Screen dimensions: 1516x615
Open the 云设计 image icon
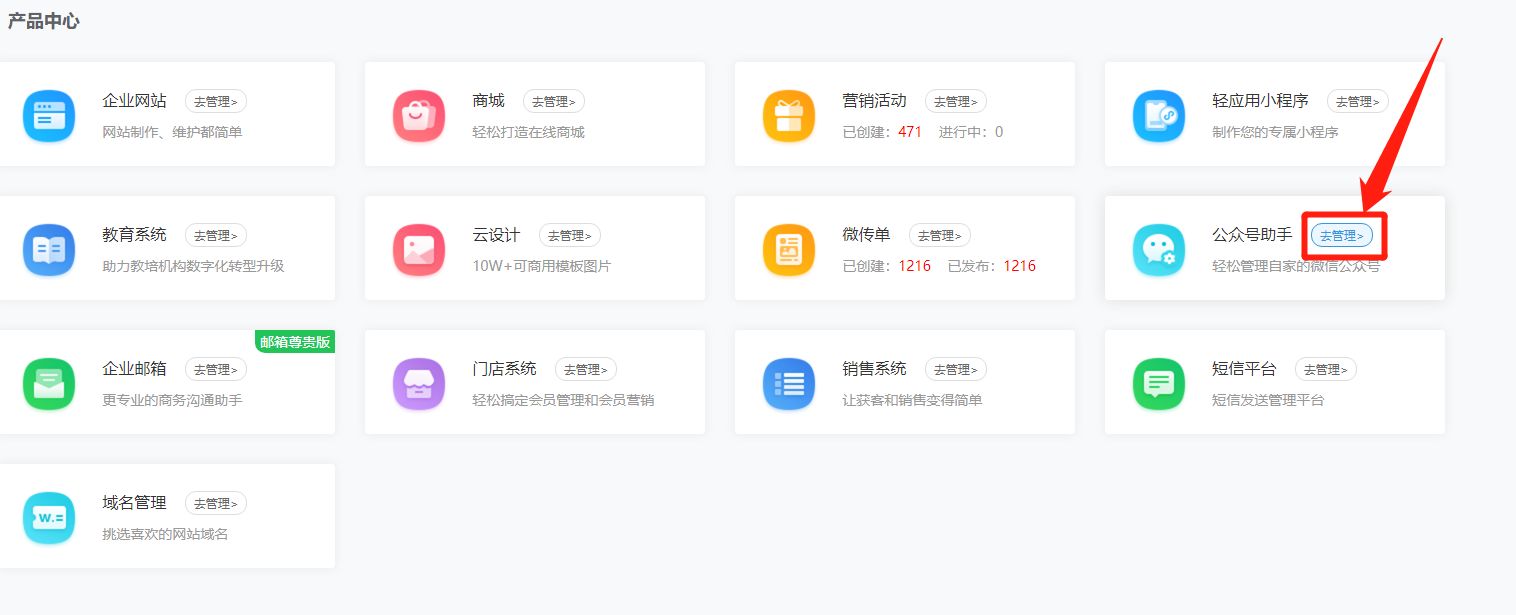pyautogui.click(x=419, y=249)
